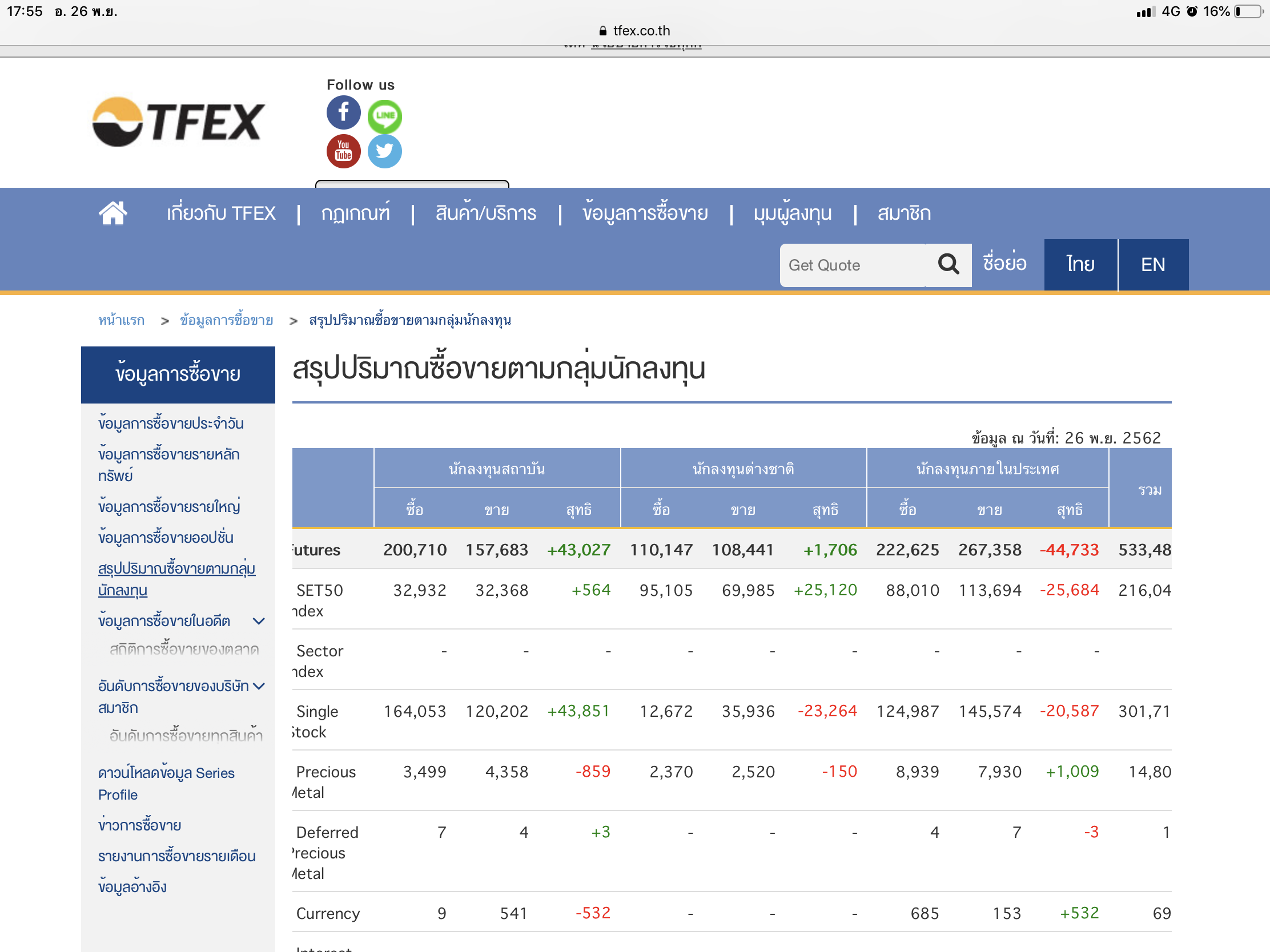
Task: Switch site language to EN
Action: tap(1152, 265)
